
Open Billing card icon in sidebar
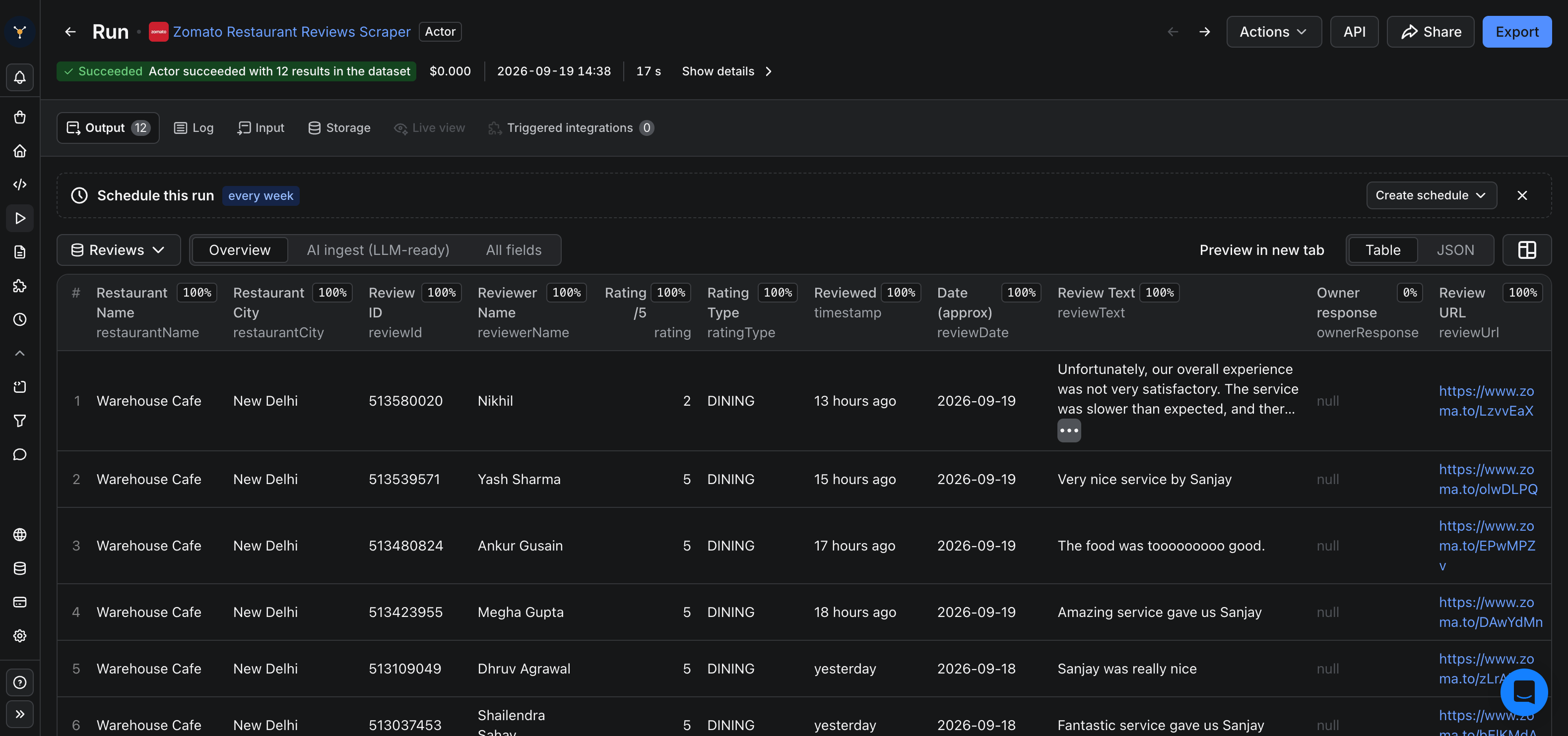point(19,602)
